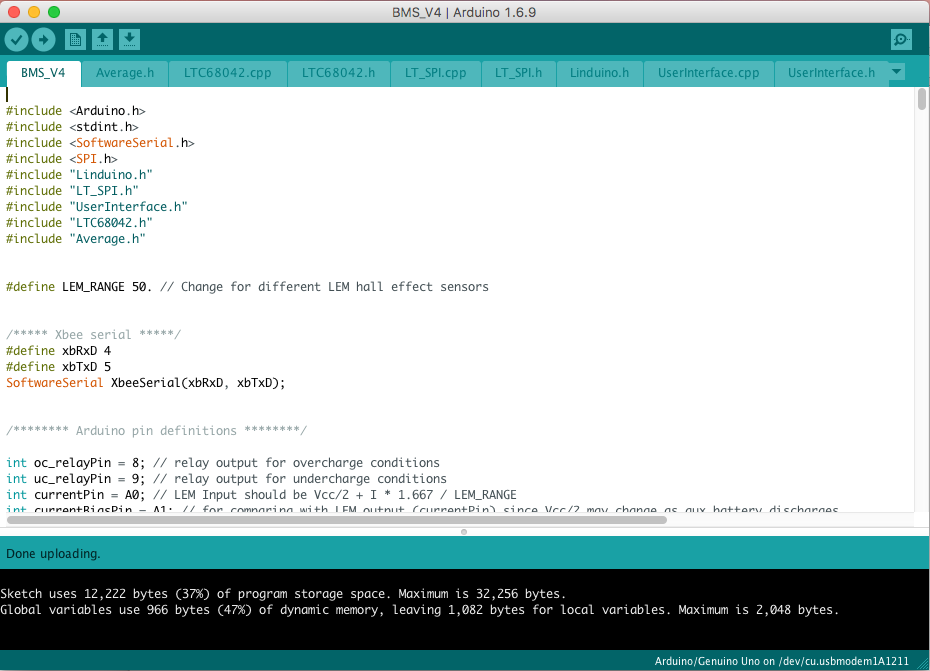Click the "SoftwareSerial XbeeSerial" declaration line
Screen dimensions: 930x671
[146, 383]
